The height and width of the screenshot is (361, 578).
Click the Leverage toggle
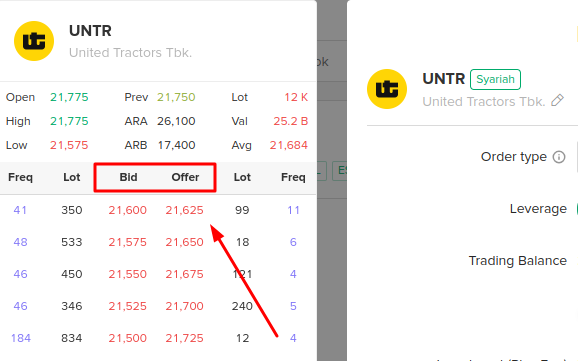[577, 209]
